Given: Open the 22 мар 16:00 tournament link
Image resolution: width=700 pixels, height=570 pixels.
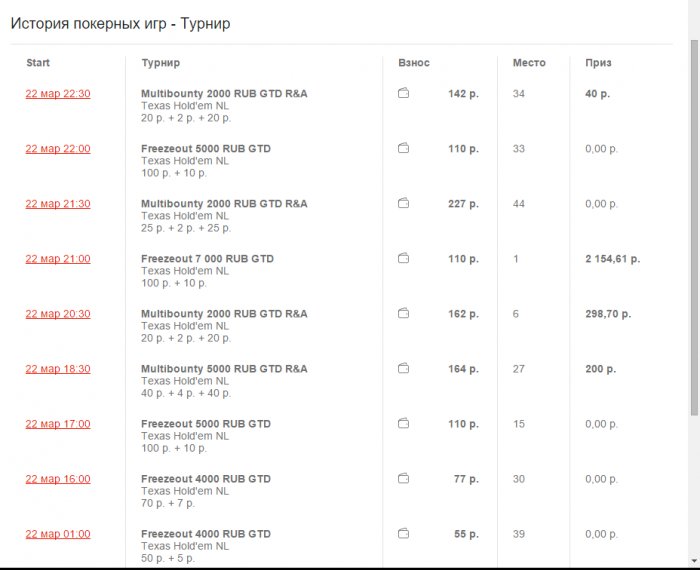Looking at the screenshot, I should 58,479.
